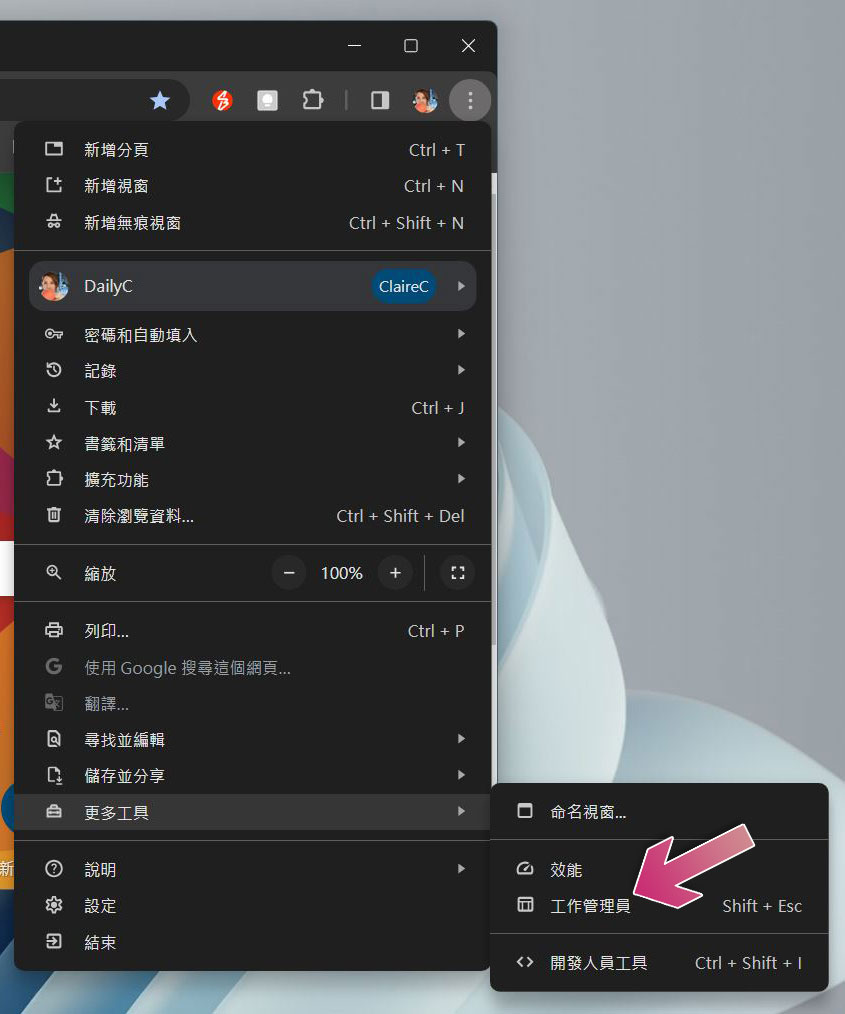Toggle the side panel icon

[x=380, y=100]
